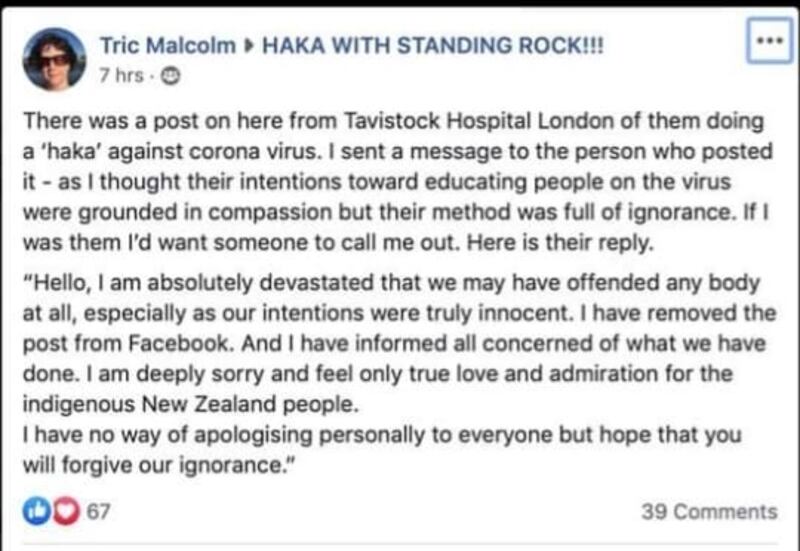The width and height of the screenshot is (800, 551).
Task: Open the reactions list showing 67
Action: (98, 511)
